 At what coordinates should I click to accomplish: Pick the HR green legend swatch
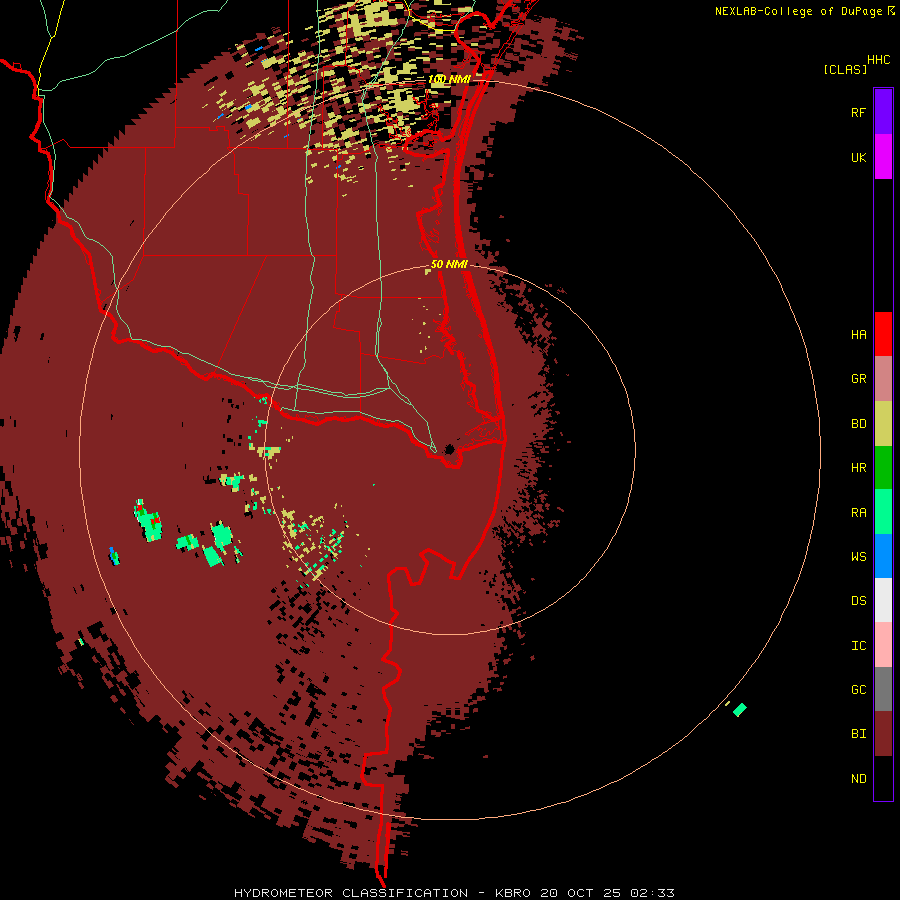point(883,468)
